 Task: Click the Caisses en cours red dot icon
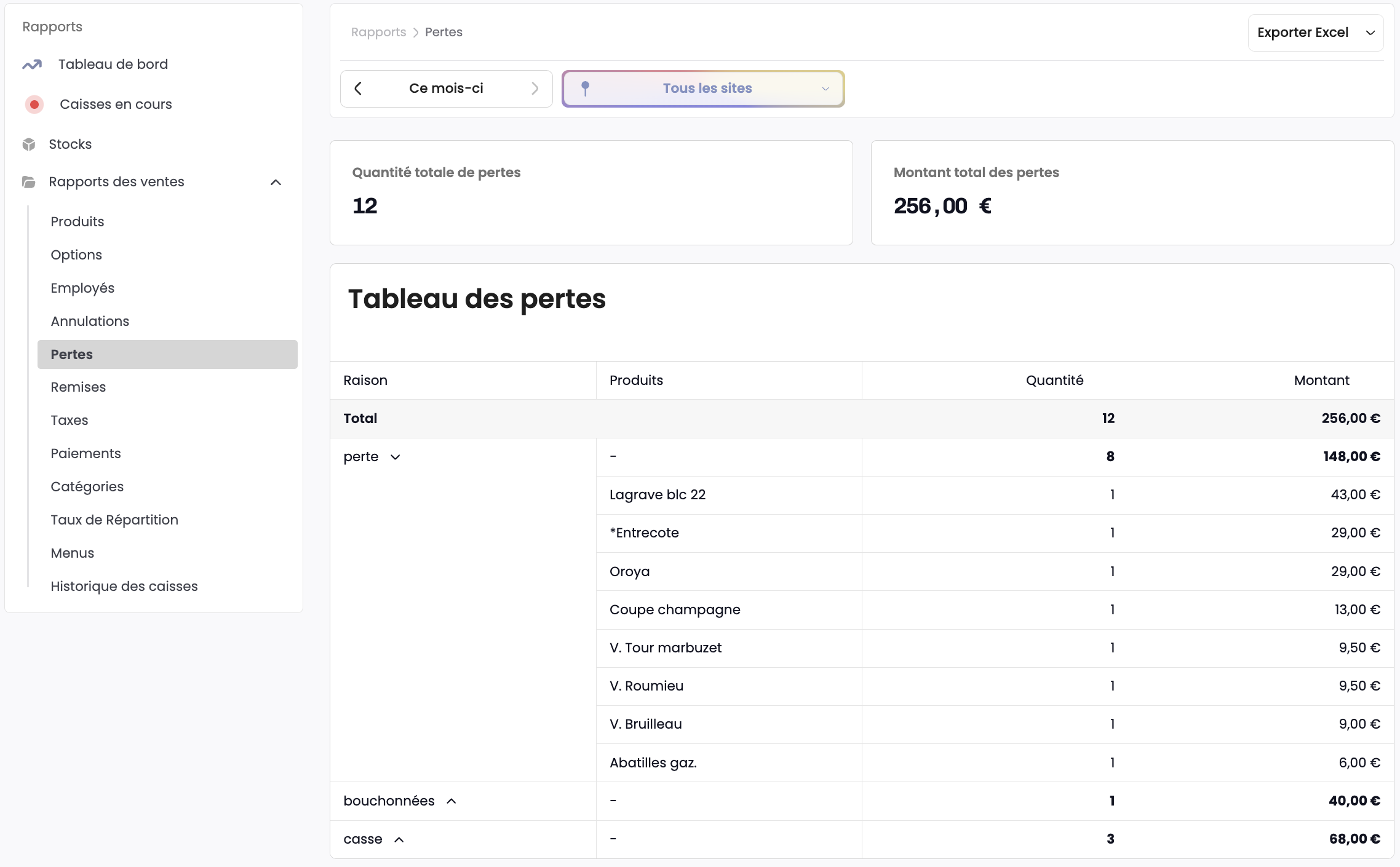(x=34, y=105)
